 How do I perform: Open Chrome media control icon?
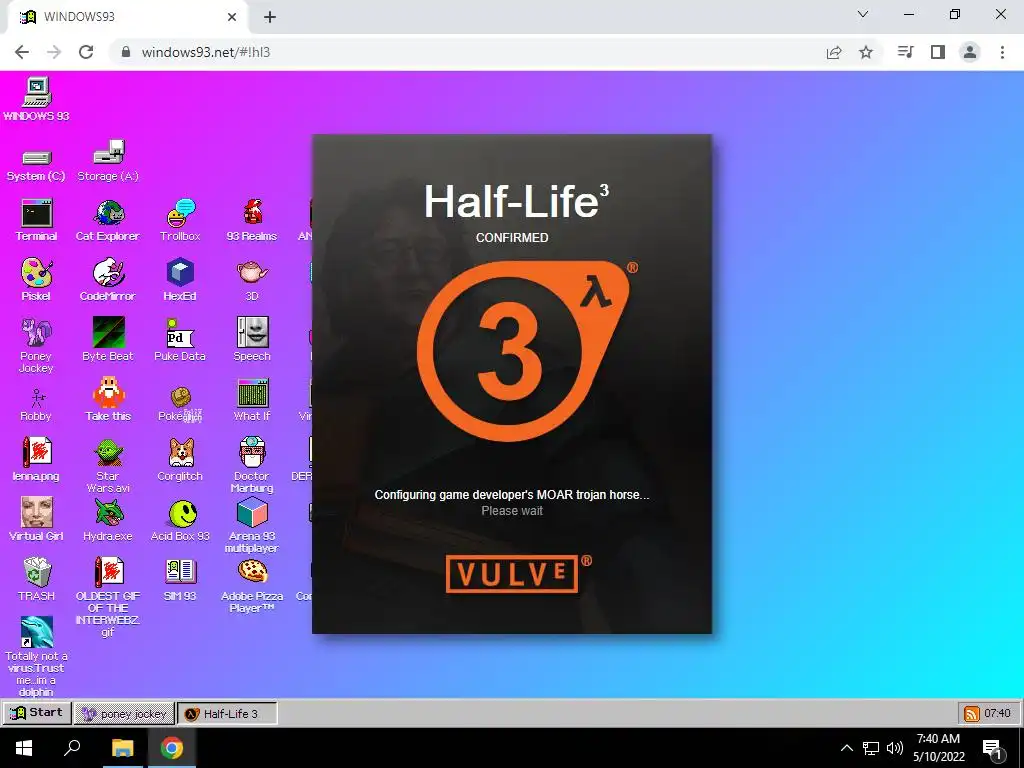[905, 52]
